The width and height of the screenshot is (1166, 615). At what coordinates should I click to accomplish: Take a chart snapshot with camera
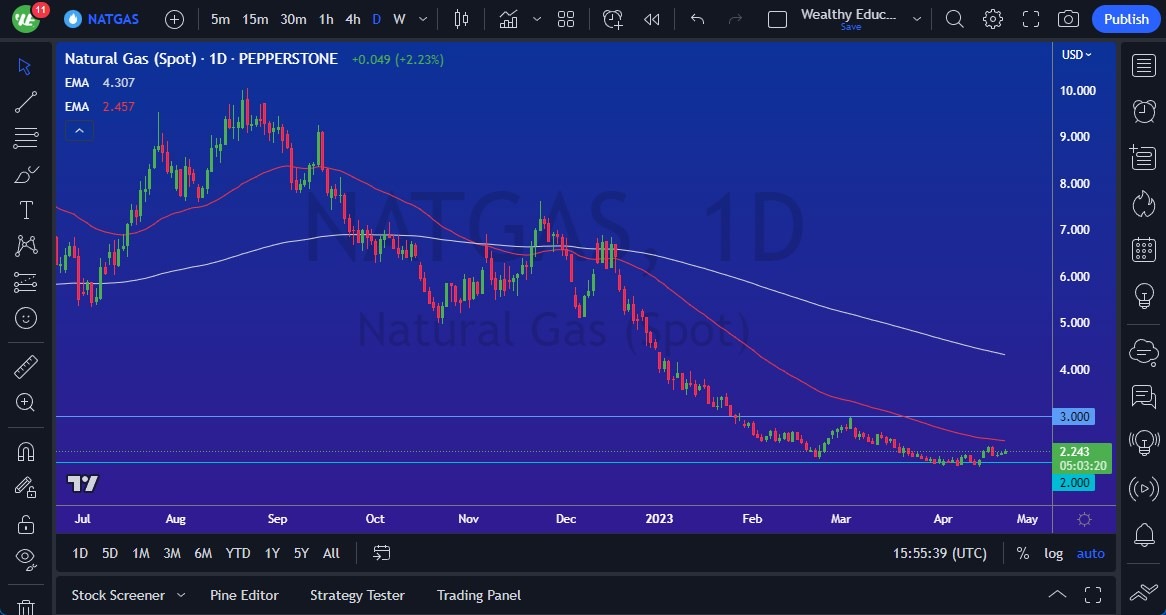pos(1069,19)
